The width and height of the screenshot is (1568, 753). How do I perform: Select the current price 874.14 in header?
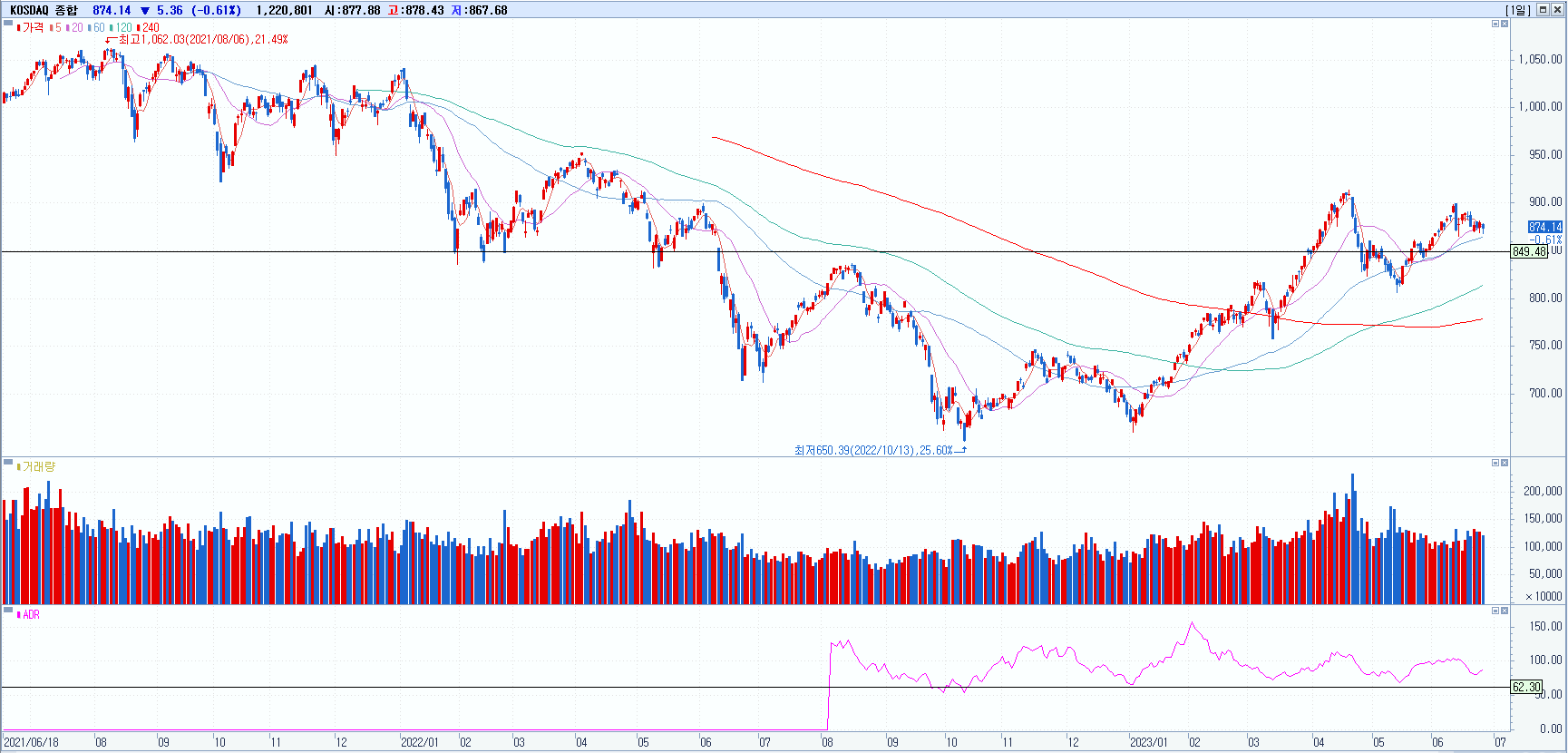click(x=112, y=10)
